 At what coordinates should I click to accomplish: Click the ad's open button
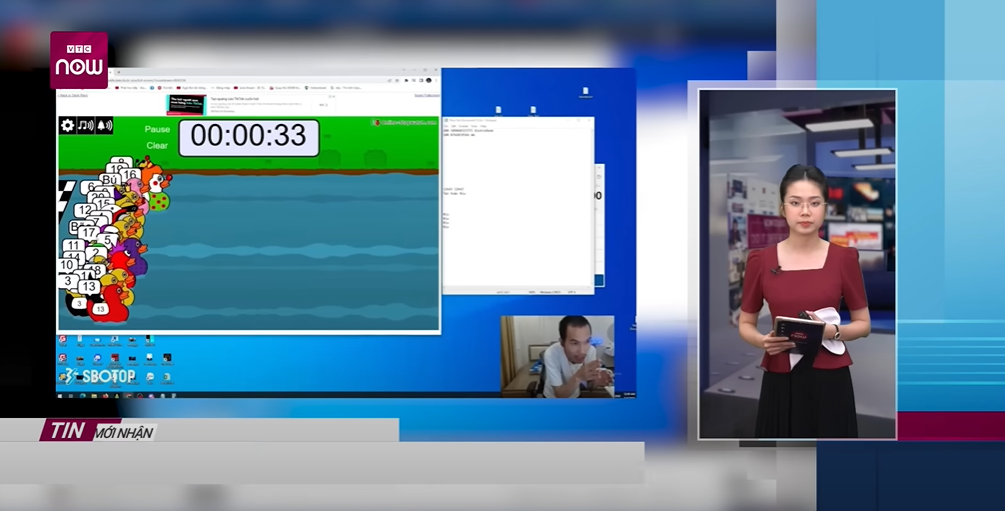[x=323, y=105]
